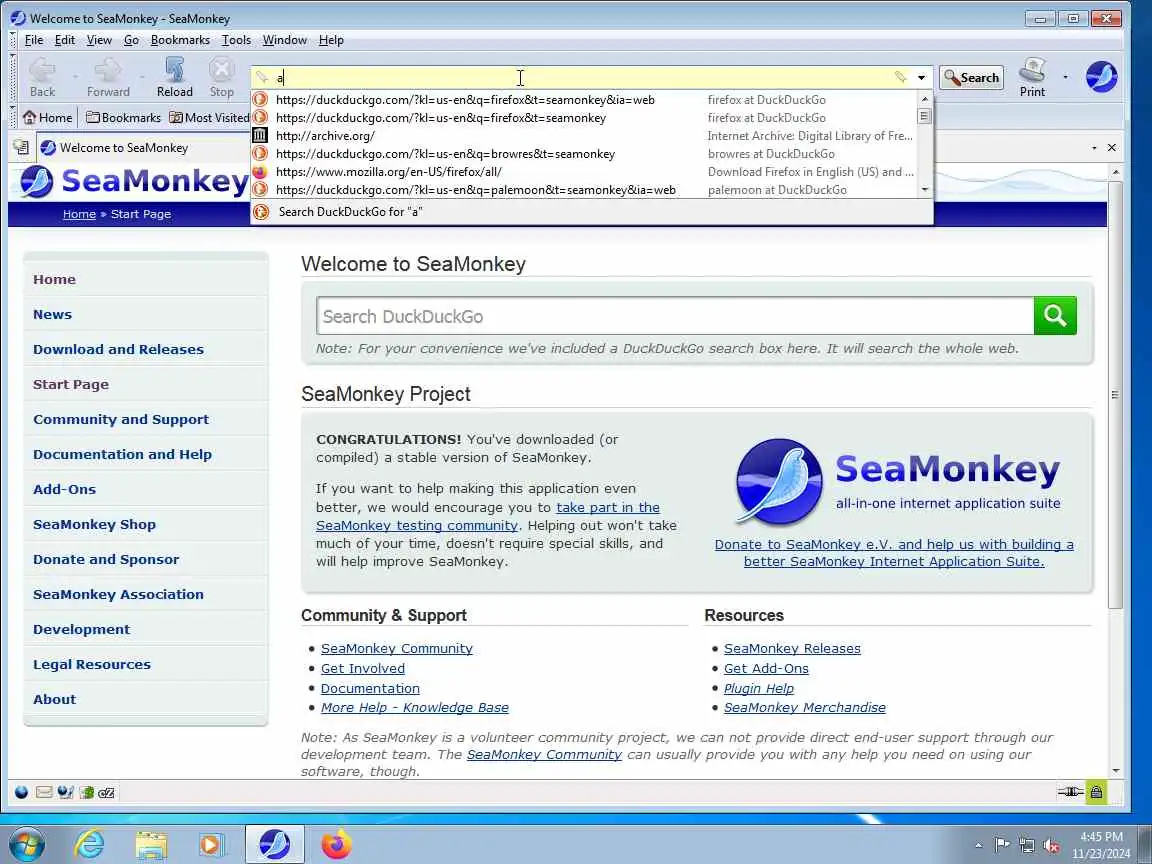Focus the Search DuckDuckGo input field

pos(675,316)
